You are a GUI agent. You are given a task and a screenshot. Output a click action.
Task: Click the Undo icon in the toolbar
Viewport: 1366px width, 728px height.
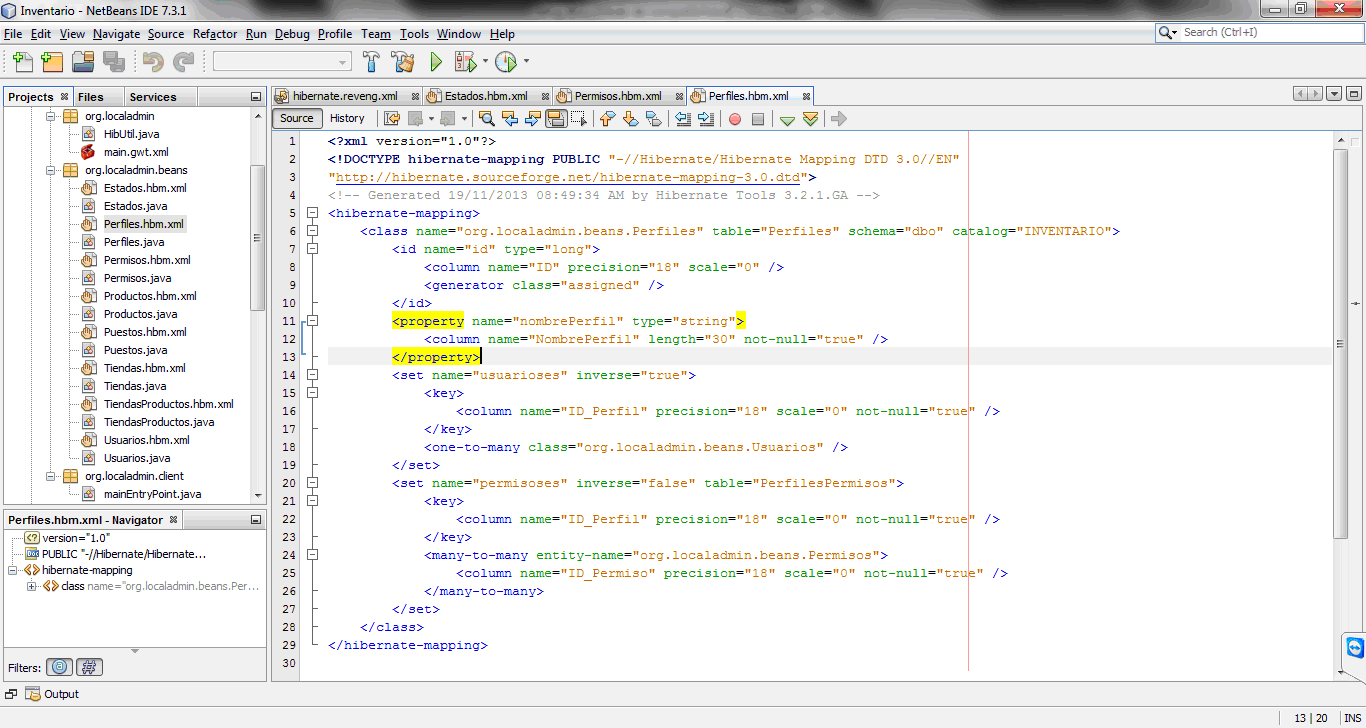click(152, 61)
